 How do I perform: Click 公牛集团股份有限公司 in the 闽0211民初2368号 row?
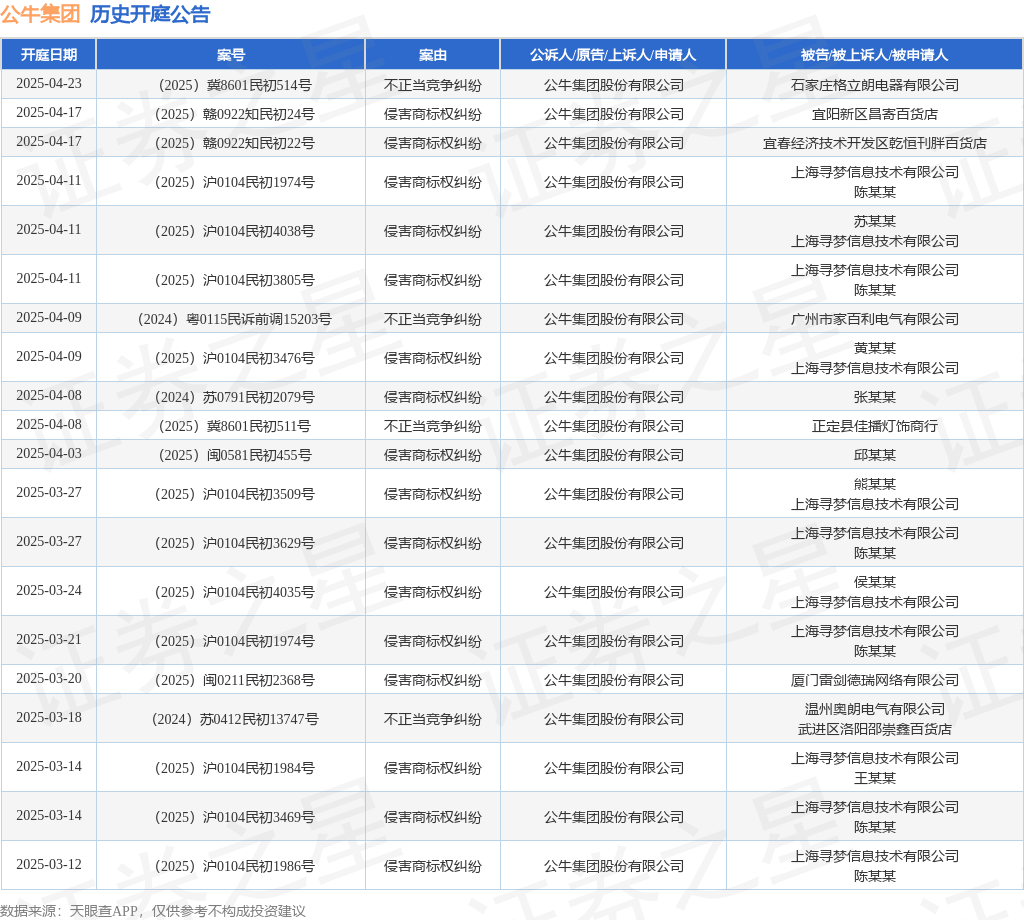(x=614, y=680)
